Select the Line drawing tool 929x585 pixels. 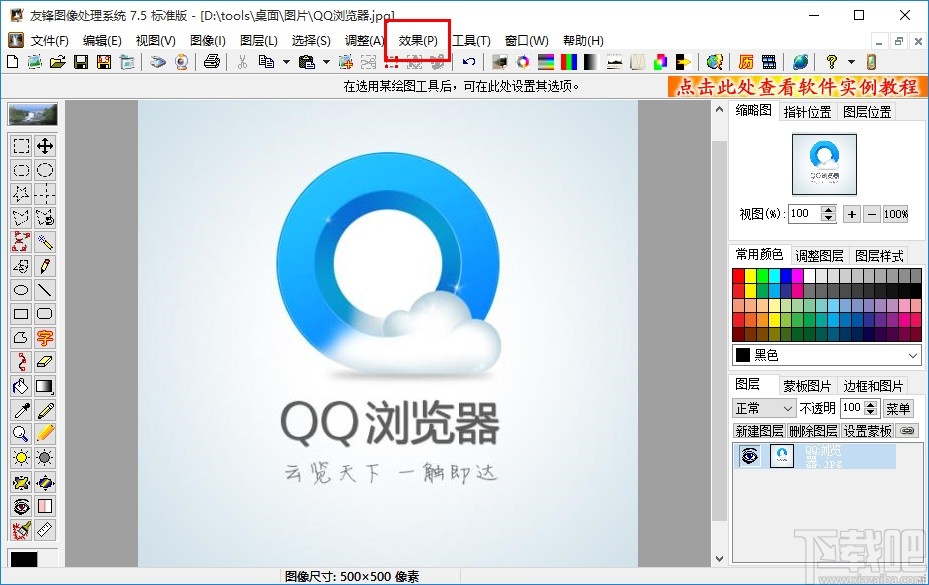tap(45, 289)
